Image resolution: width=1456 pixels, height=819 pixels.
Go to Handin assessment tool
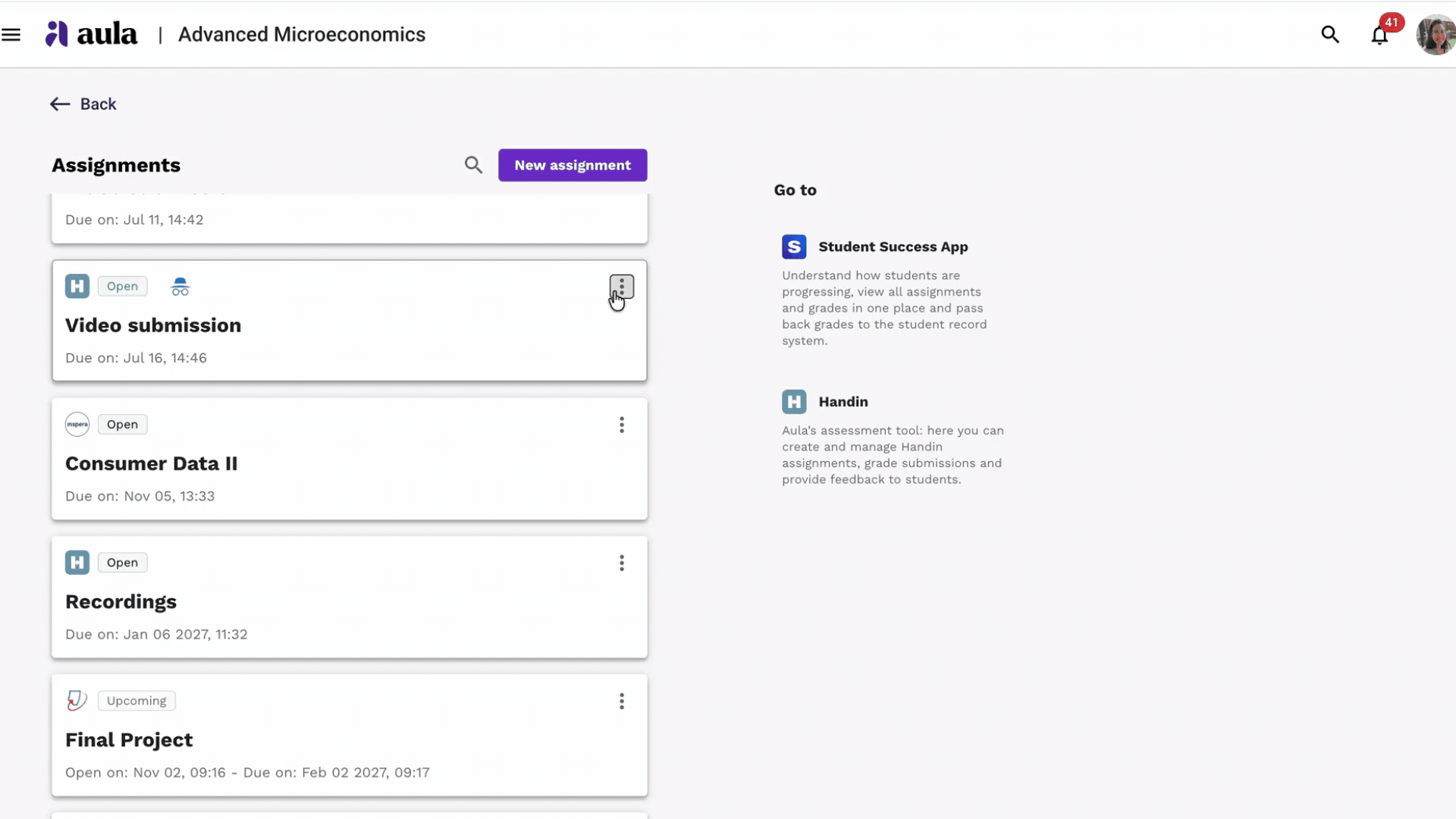coord(843,401)
